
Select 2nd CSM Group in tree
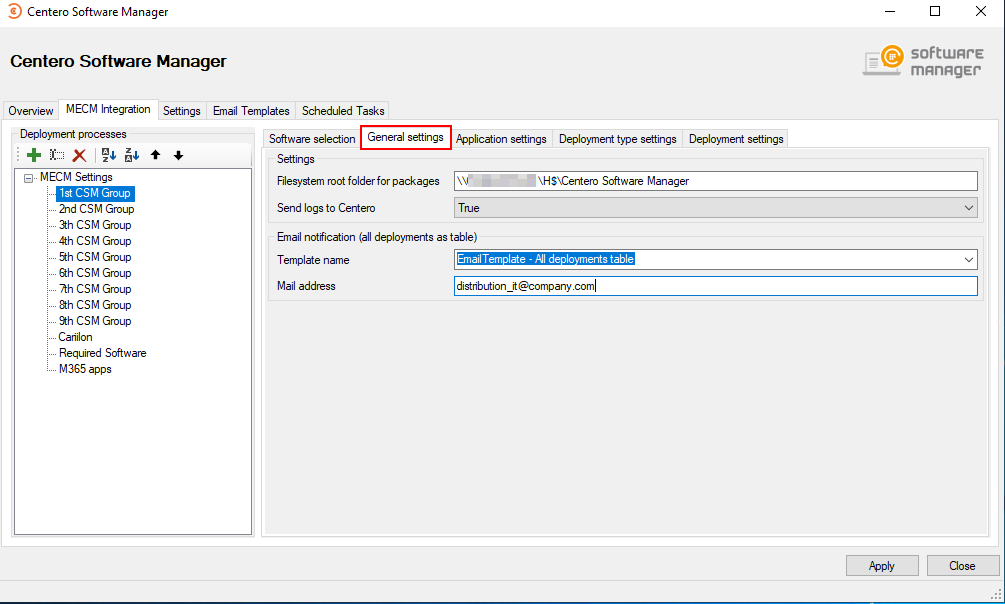[97, 209]
